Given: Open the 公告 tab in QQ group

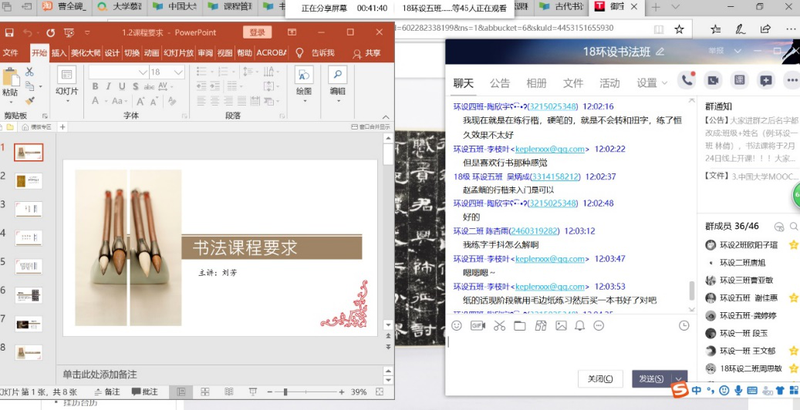Looking at the screenshot, I should pyautogui.click(x=499, y=83).
